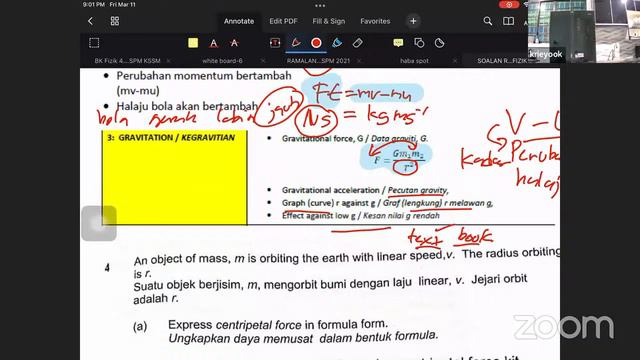The width and height of the screenshot is (640, 360).
Task: Open the RAMALAN...SPM 2021 document tab
Action: pos(318,61)
